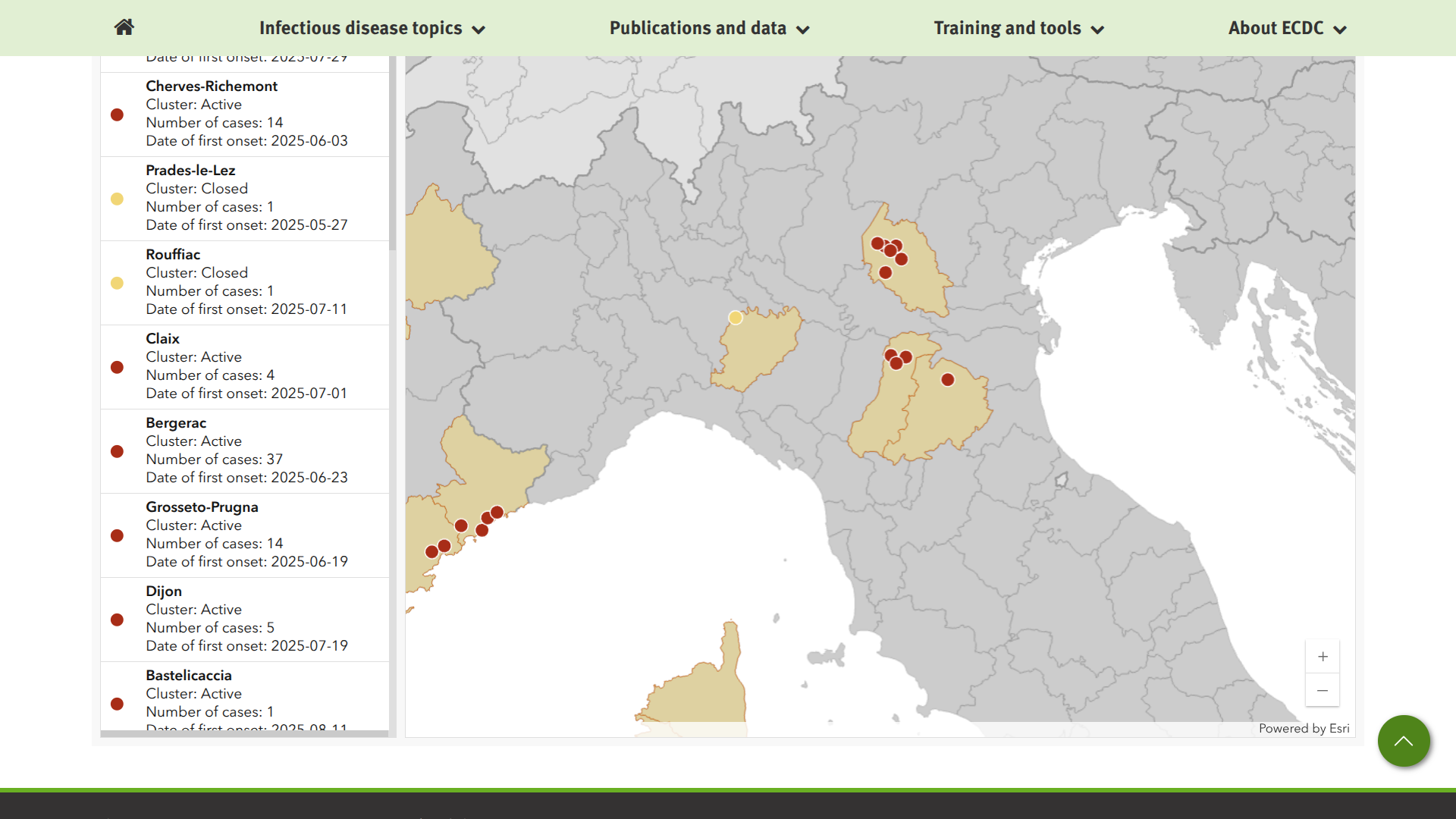Click the green scroll-to-top arrow button
Screen dimensions: 1456x819
1404,741
